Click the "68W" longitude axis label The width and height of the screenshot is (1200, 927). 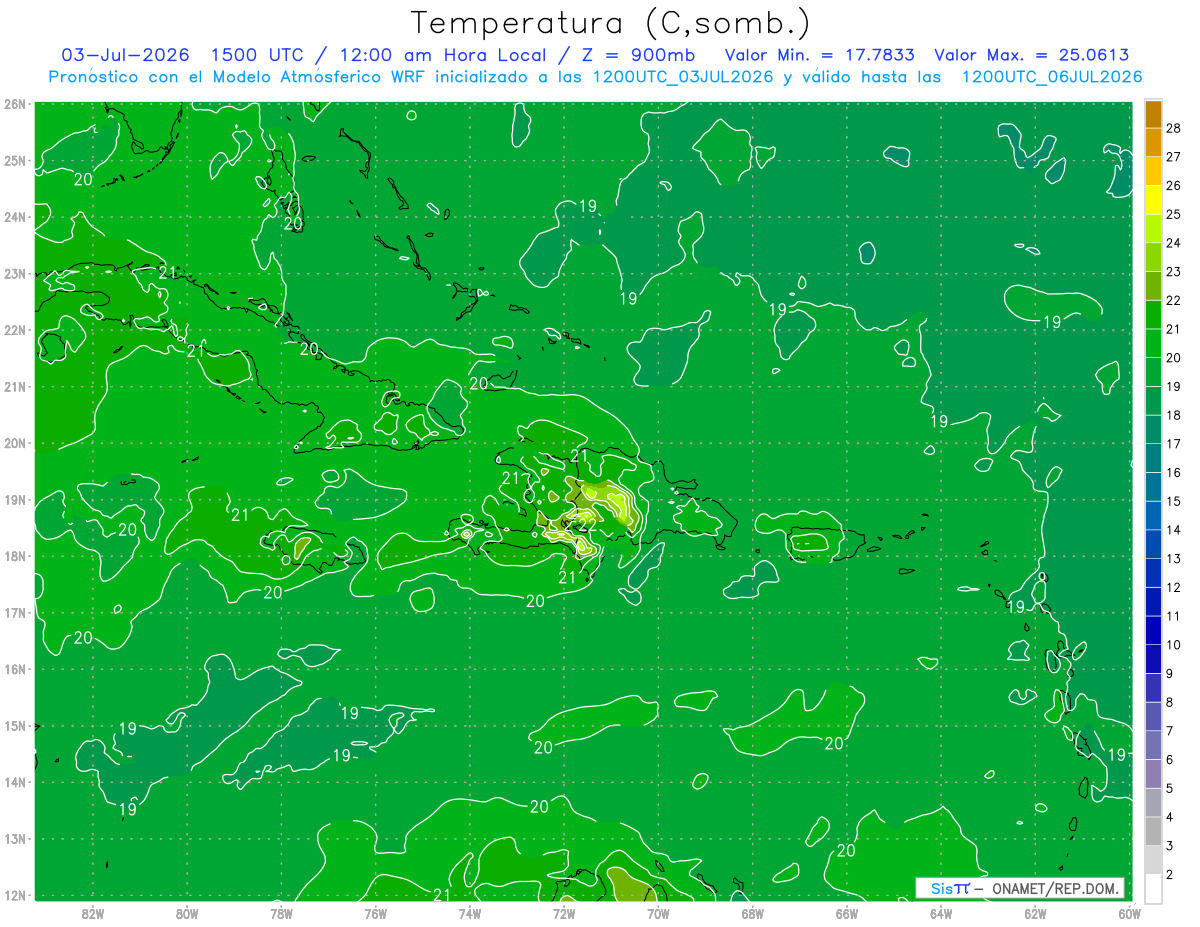(752, 913)
